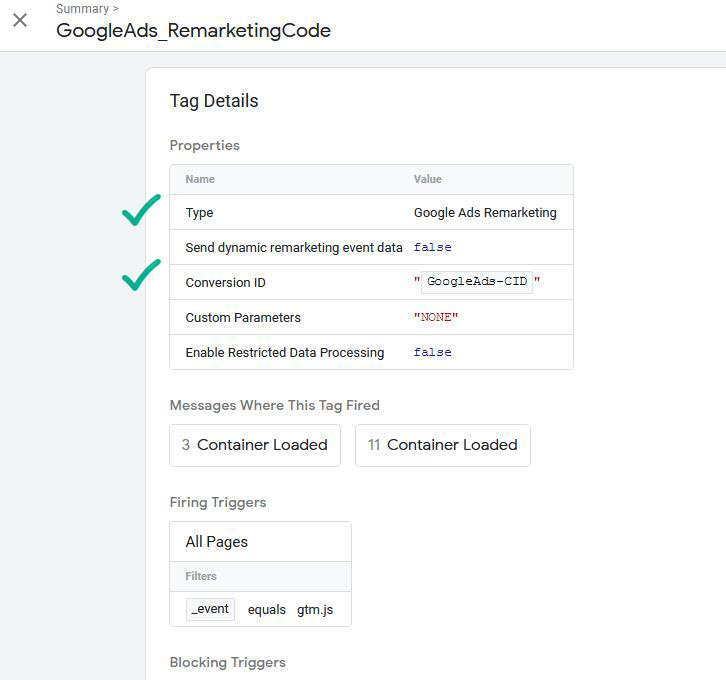Click the gtm.js filter value
726x680 pixels.
[315, 609]
